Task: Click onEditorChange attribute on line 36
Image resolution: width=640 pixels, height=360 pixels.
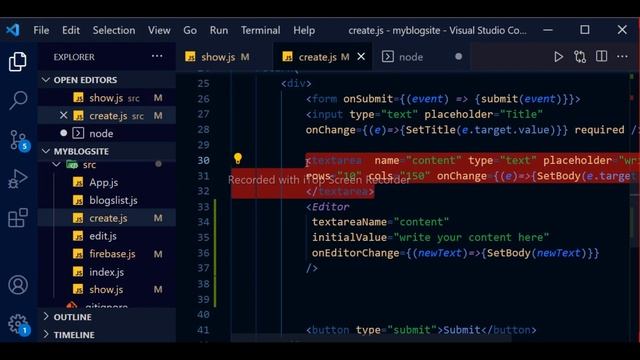Action: coord(355,253)
